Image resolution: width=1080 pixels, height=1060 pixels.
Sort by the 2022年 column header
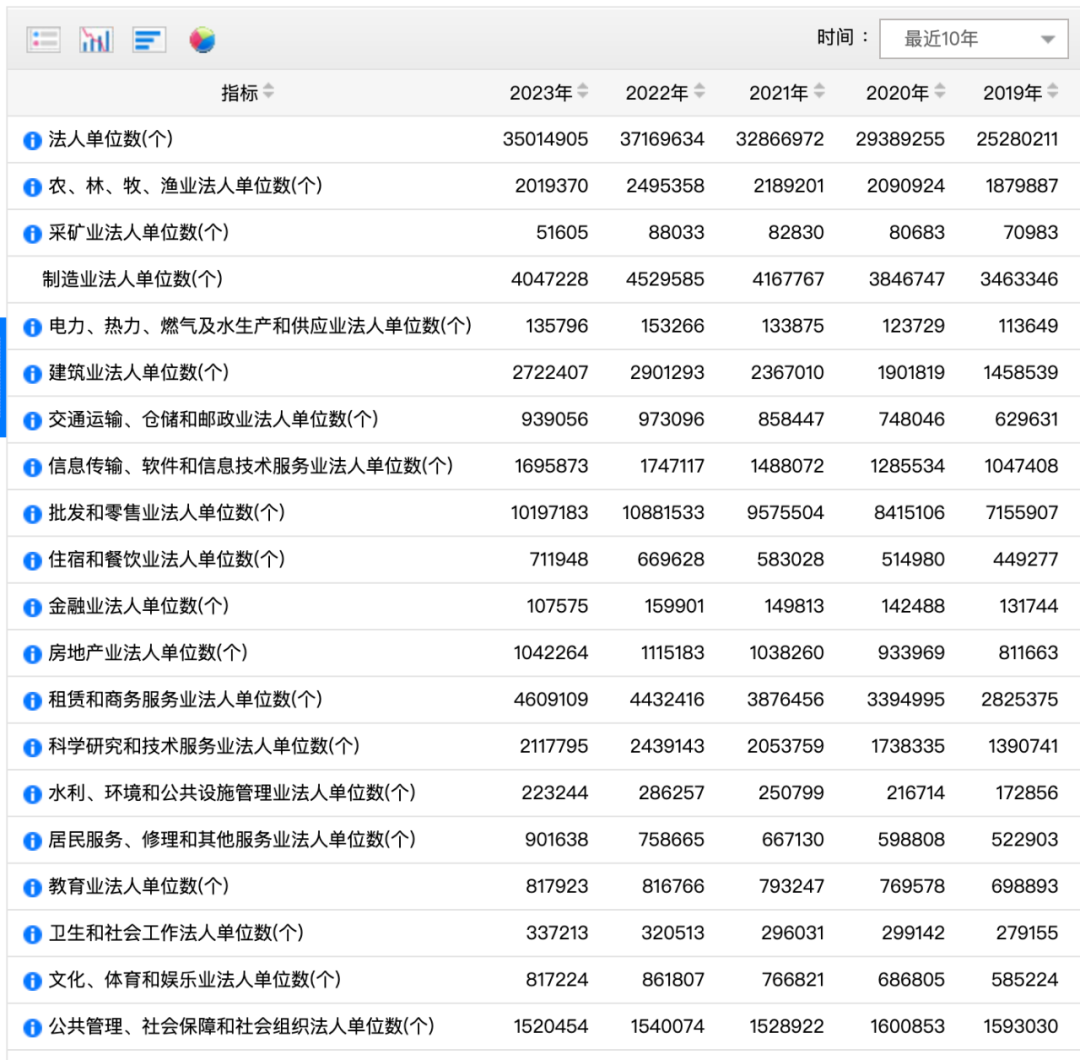(665, 92)
